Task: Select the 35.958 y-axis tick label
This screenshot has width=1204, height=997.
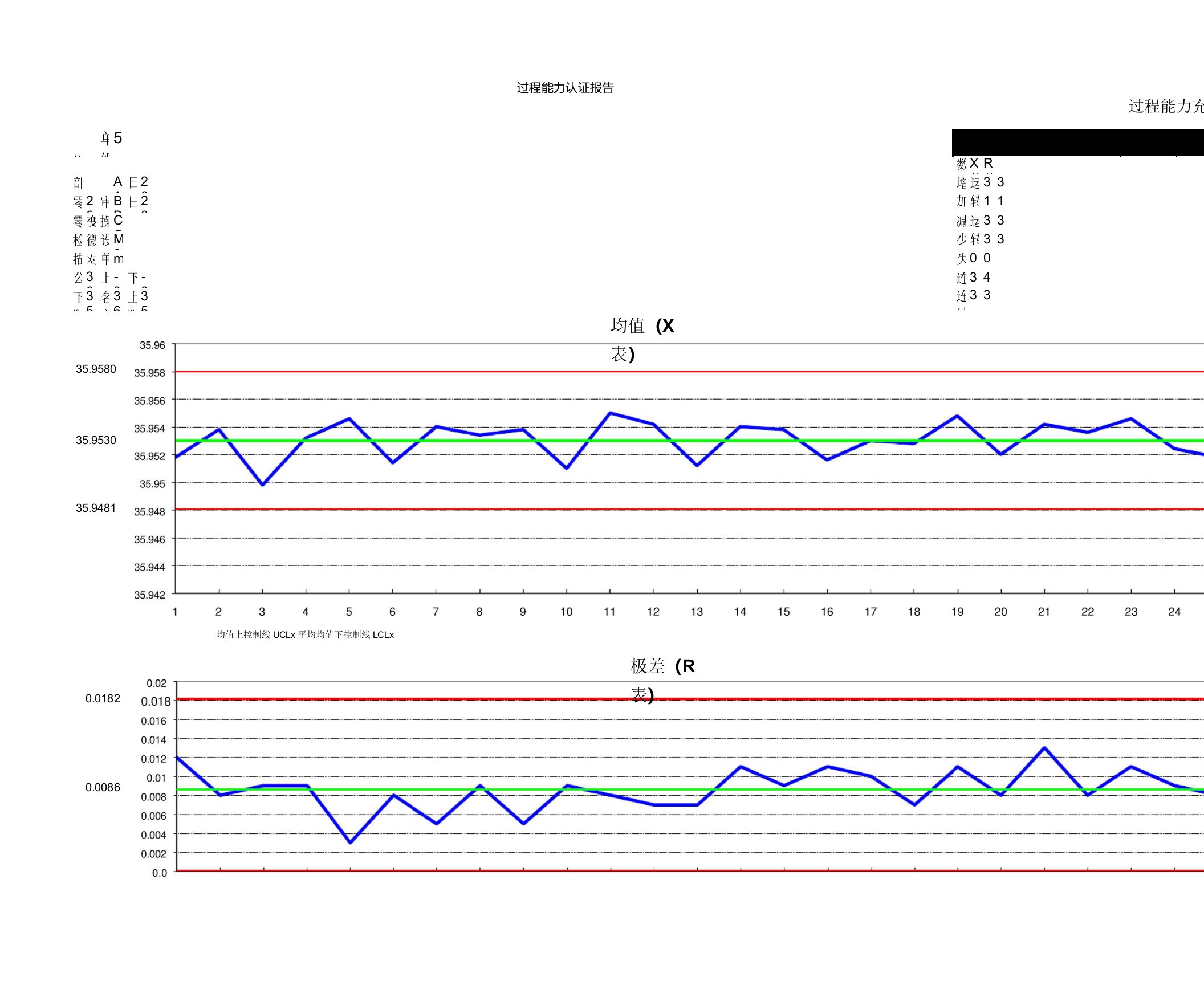Action: (x=149, y=373)
